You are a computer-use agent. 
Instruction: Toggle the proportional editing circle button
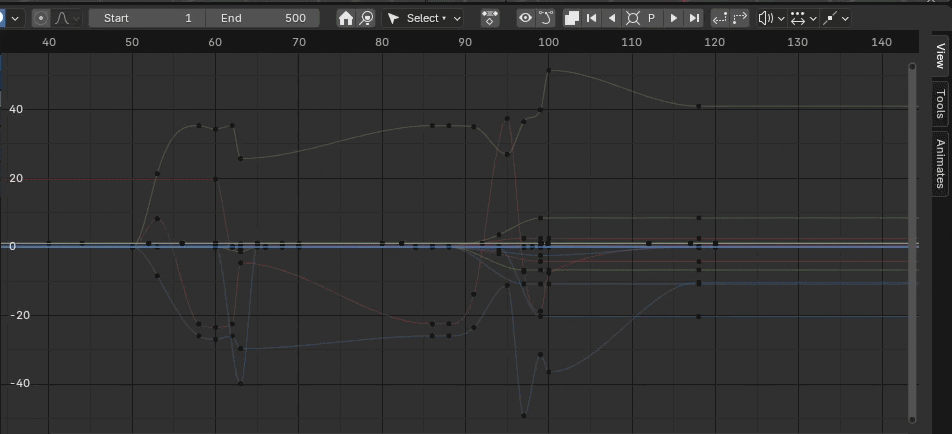click(x=40, y=18)
